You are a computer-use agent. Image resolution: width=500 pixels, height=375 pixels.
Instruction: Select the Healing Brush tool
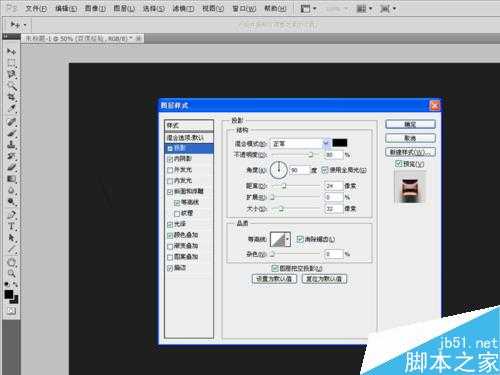click(11, 122)
